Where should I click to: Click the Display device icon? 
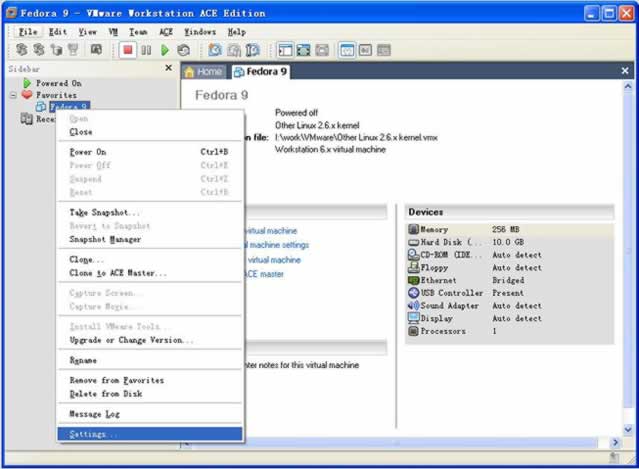(x=413, y=318)
